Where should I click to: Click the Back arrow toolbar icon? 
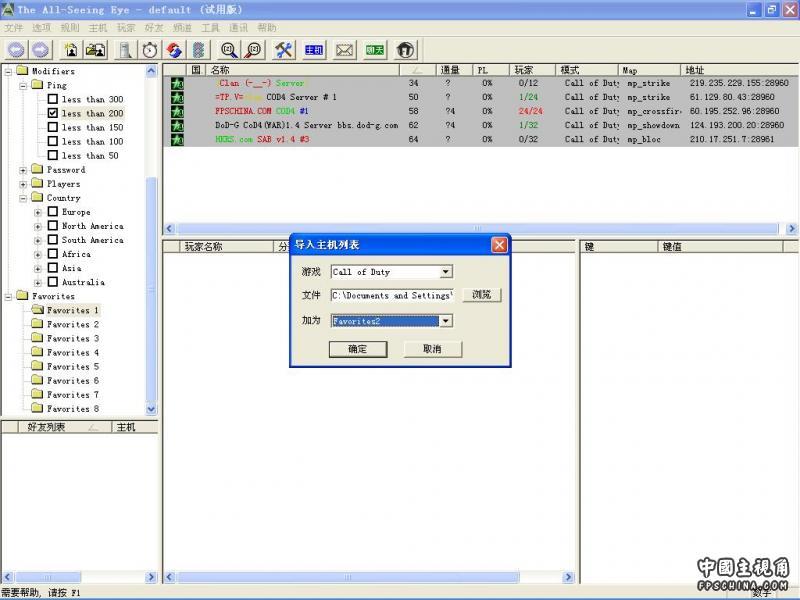pos(16,50)
